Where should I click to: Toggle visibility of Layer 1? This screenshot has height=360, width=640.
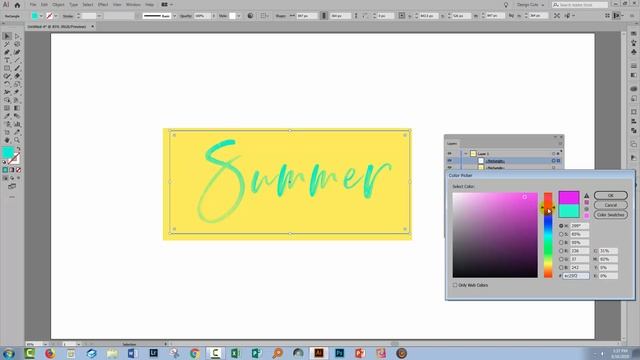(x=449, y=154)
